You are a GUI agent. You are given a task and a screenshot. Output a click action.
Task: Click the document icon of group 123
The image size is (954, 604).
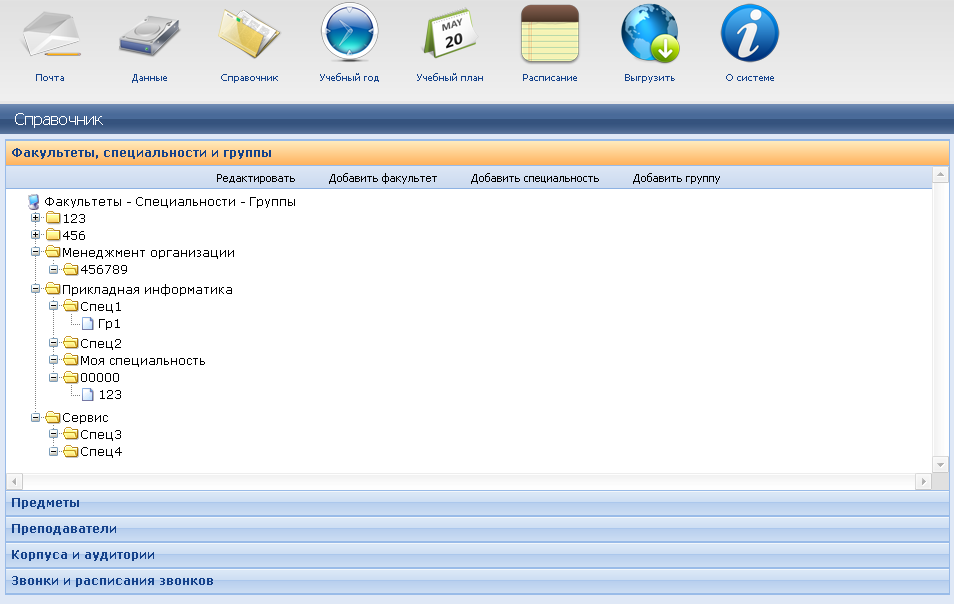point(88,395)
